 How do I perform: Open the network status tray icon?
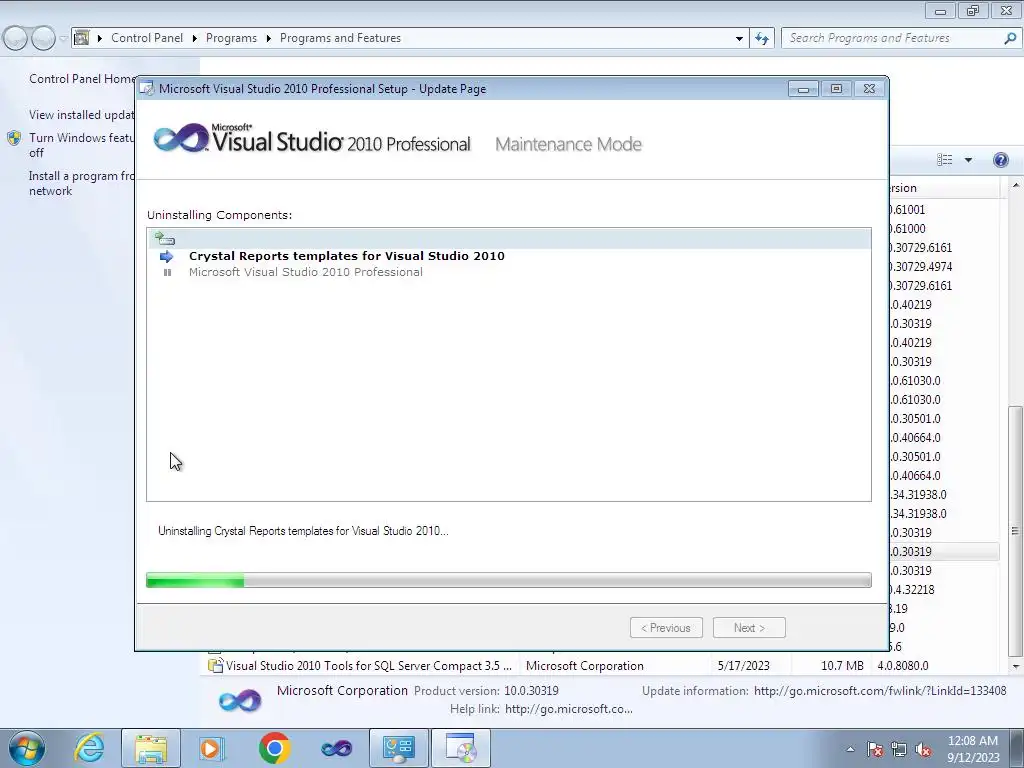pyautogui.click(x=899, y=749)
